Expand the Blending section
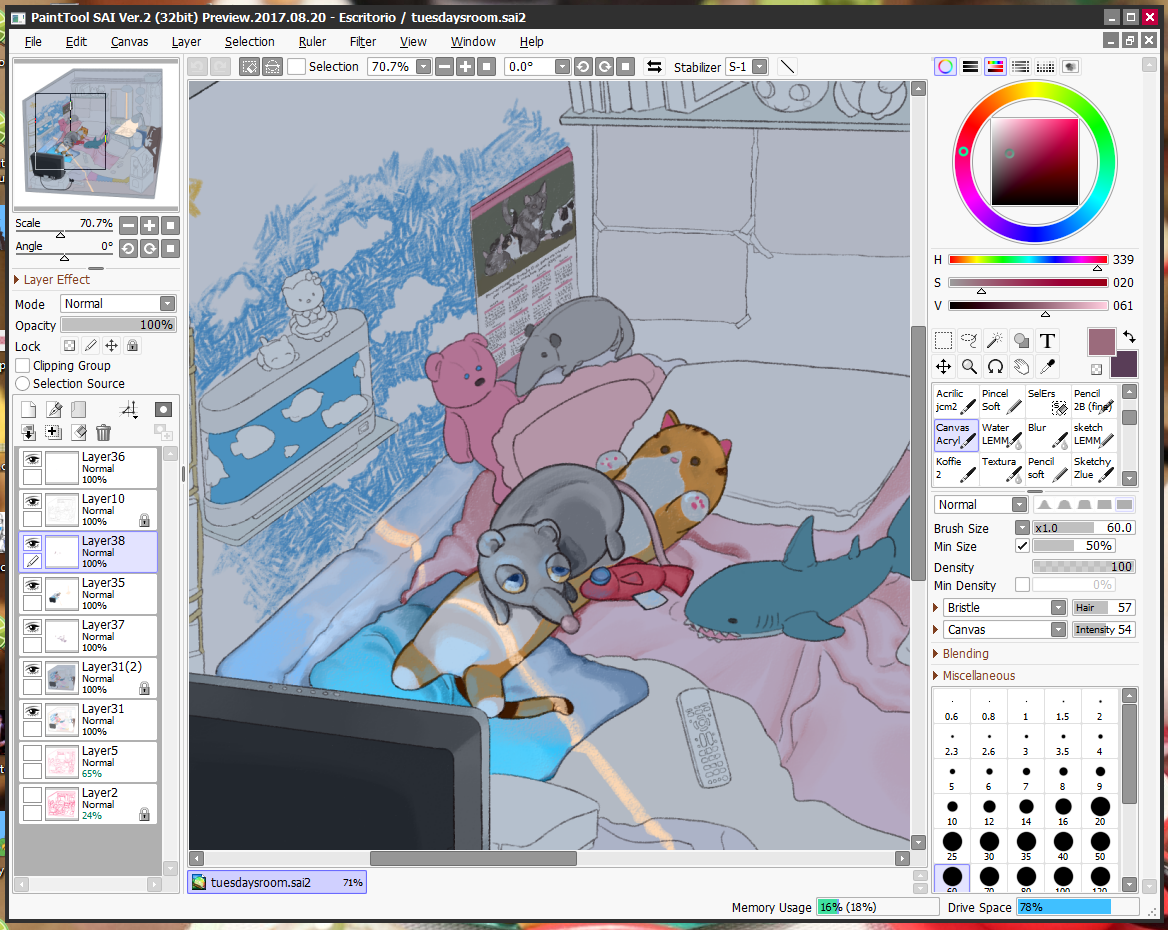Screen dimensions: 1168x930 click(965, 654)
